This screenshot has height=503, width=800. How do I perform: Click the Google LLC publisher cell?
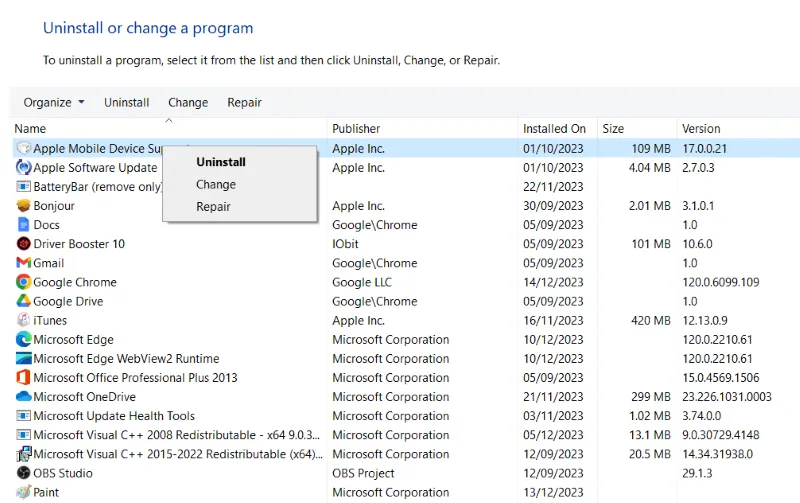(362, 282)
